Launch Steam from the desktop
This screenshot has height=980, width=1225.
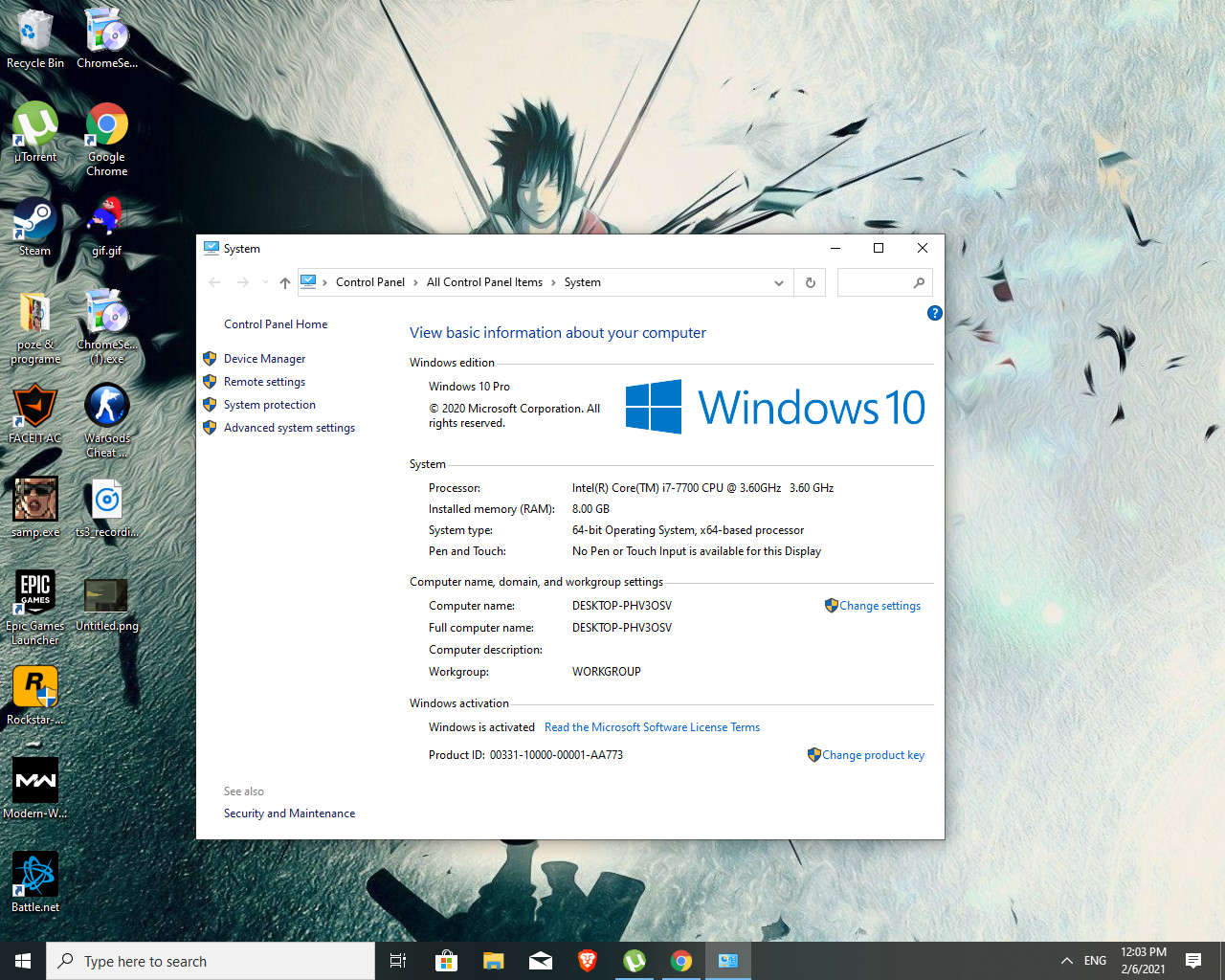[x=34, y=226]
